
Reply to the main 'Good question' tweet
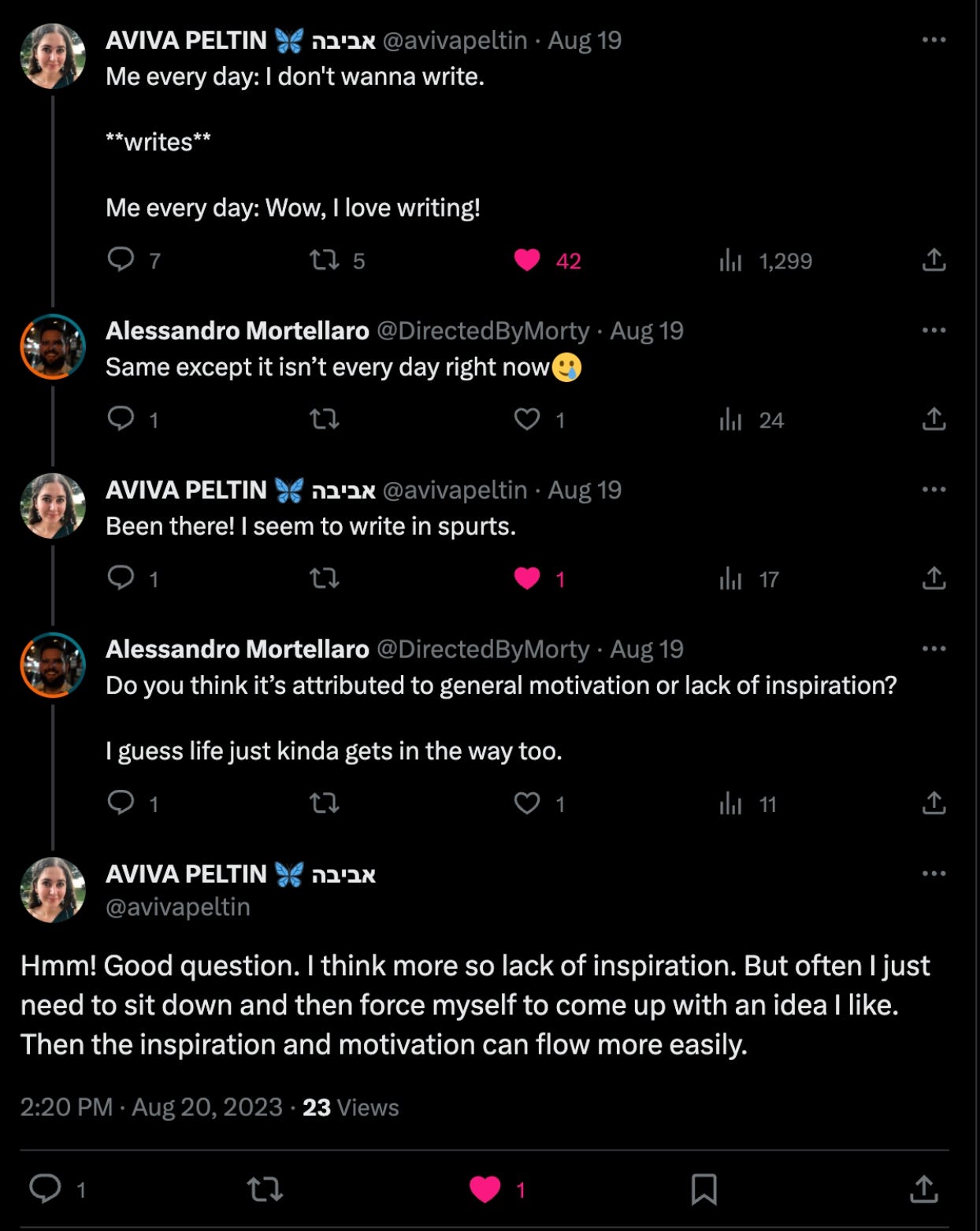46,1188
